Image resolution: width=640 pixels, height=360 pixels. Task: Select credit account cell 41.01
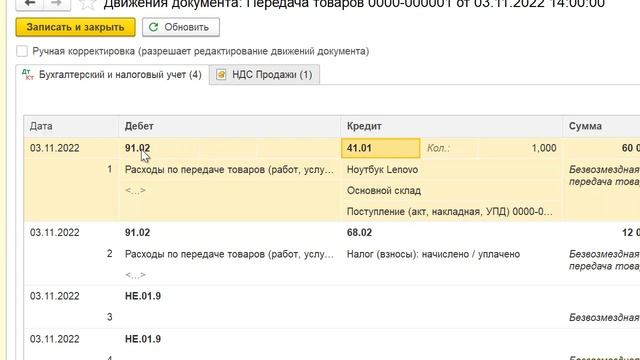click(x=380, y=148)
